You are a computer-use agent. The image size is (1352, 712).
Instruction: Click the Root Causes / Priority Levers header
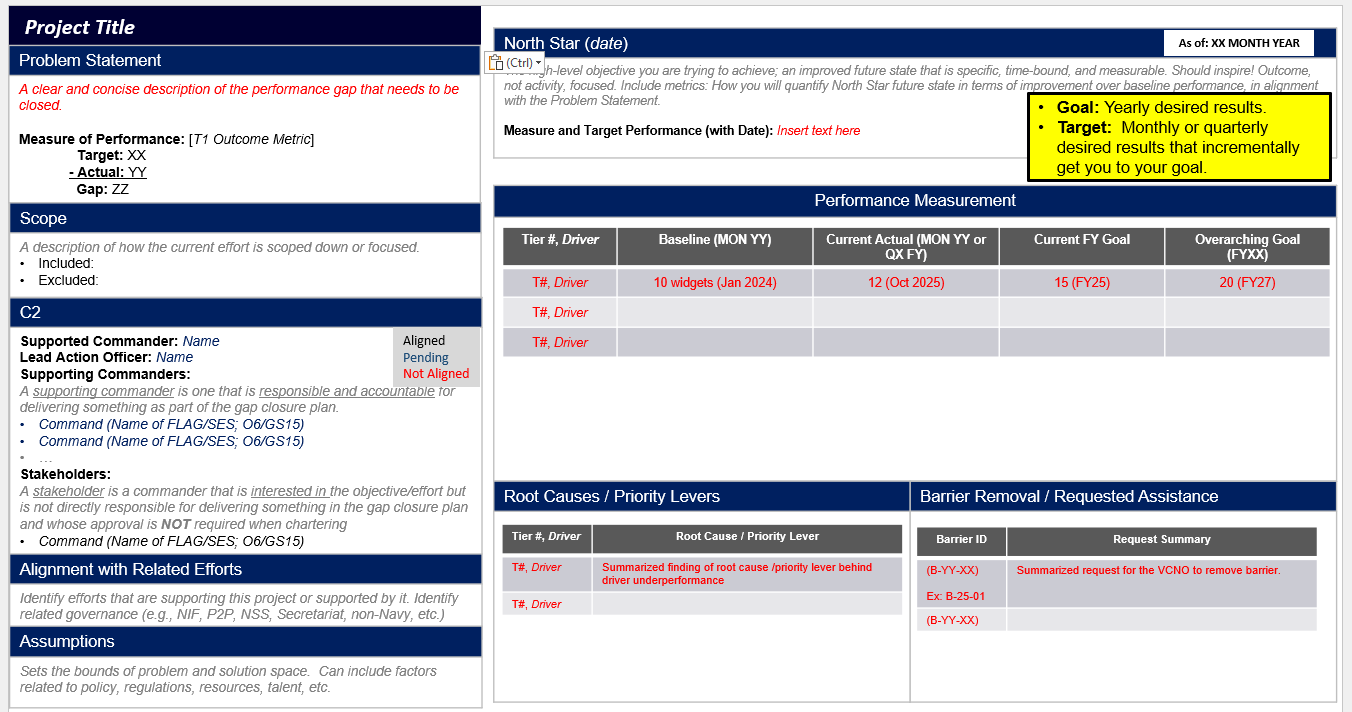coord(701,496)
